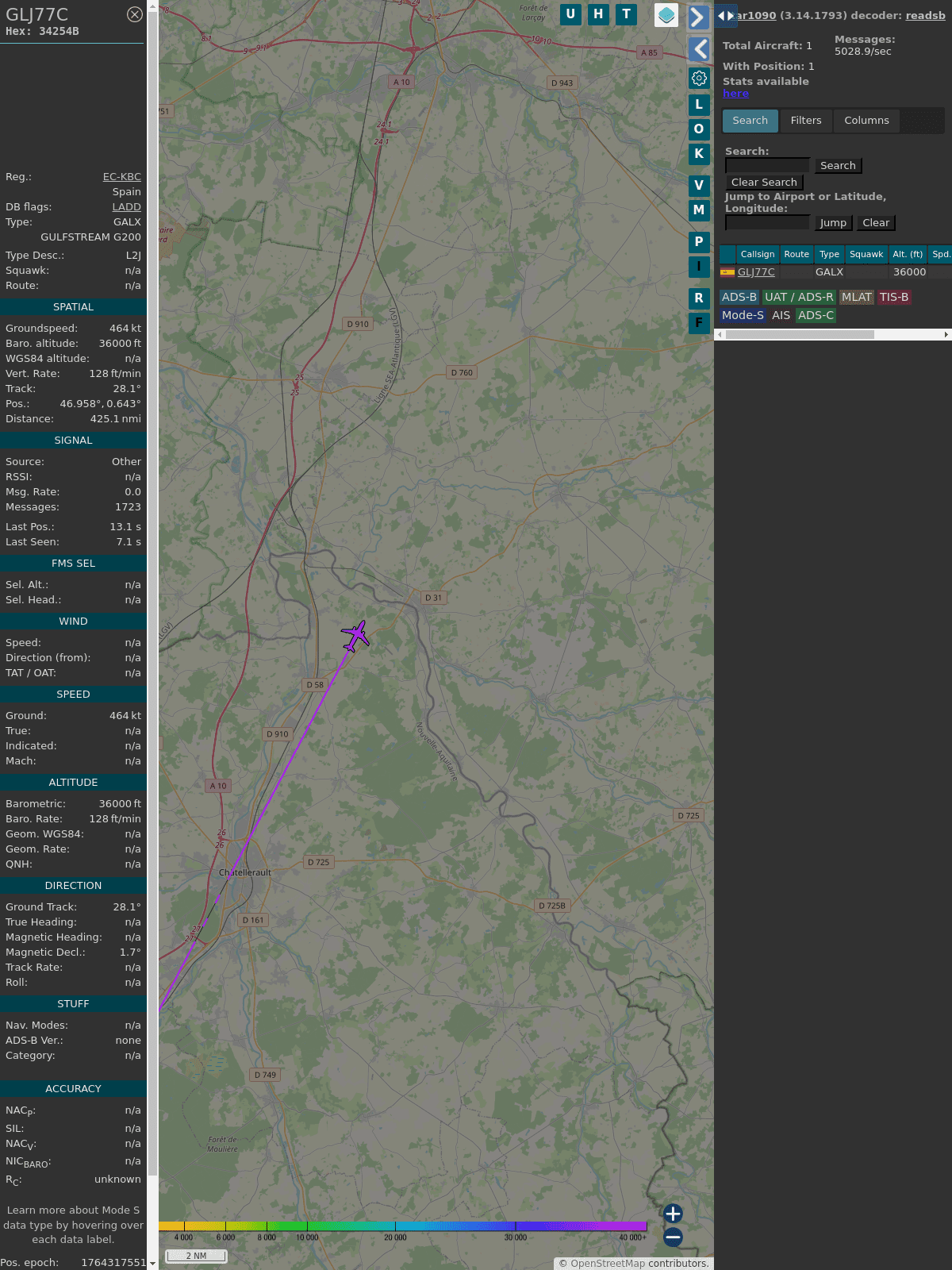Toggle the V map button
The image size is (952, 1270).
699,186
